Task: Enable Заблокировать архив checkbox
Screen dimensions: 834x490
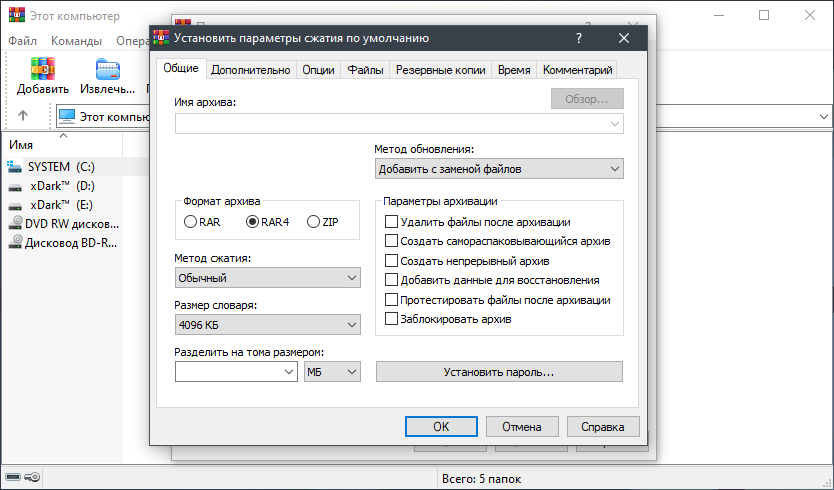Action: click(x=391, y=319)
